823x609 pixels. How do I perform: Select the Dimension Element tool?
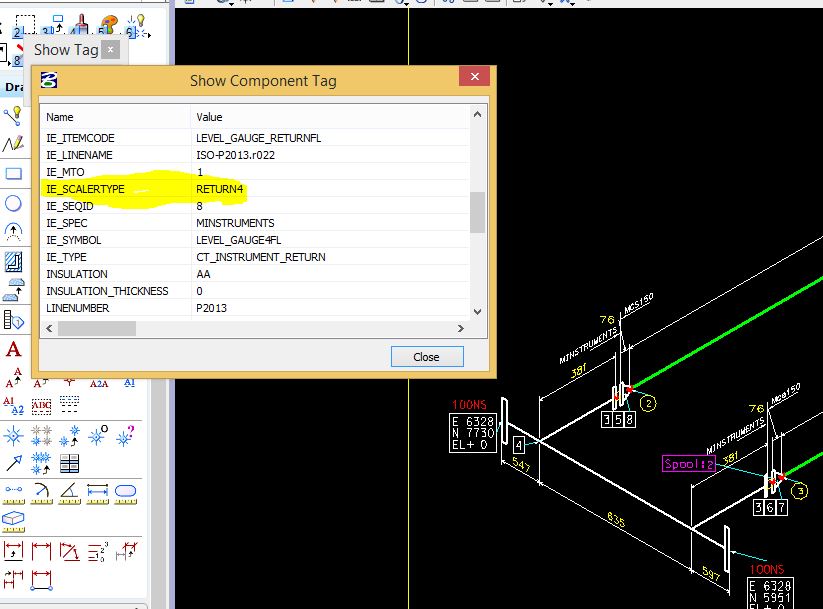pos(13,551)
